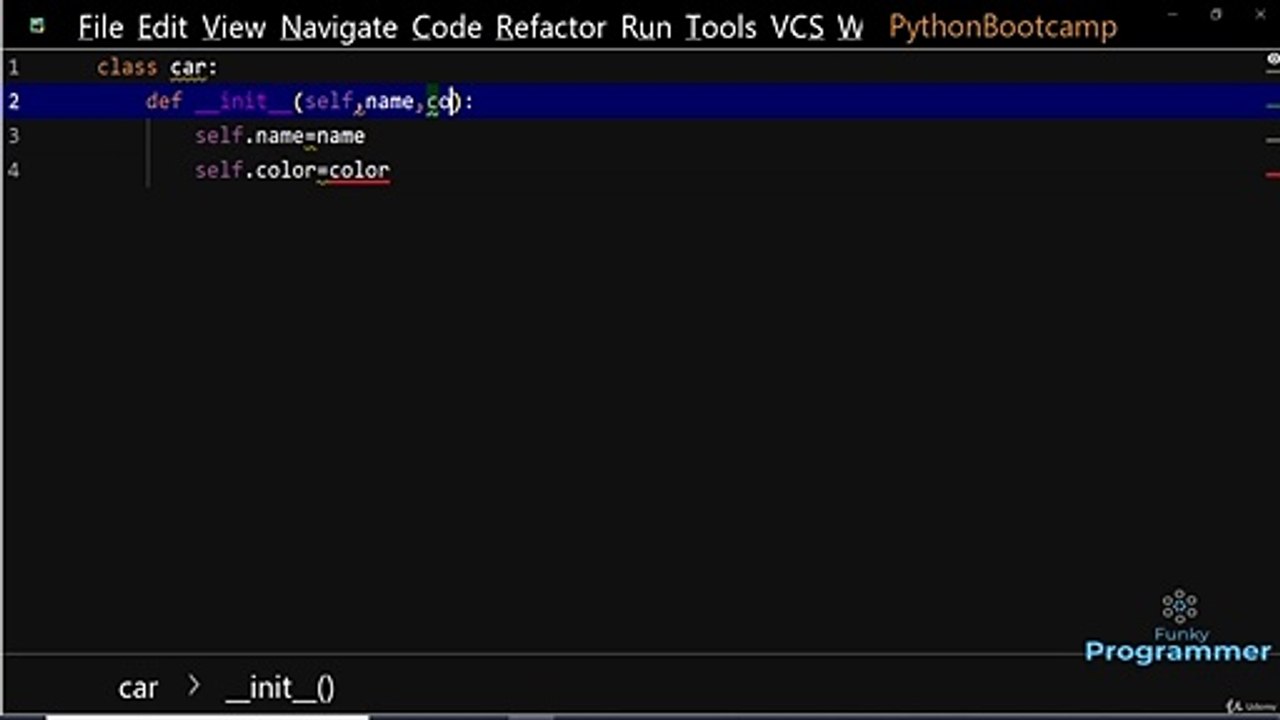The width and height of the screenshot is (1280, 720).
Task: Open the Run menu
Action: [x=645, y=27]
